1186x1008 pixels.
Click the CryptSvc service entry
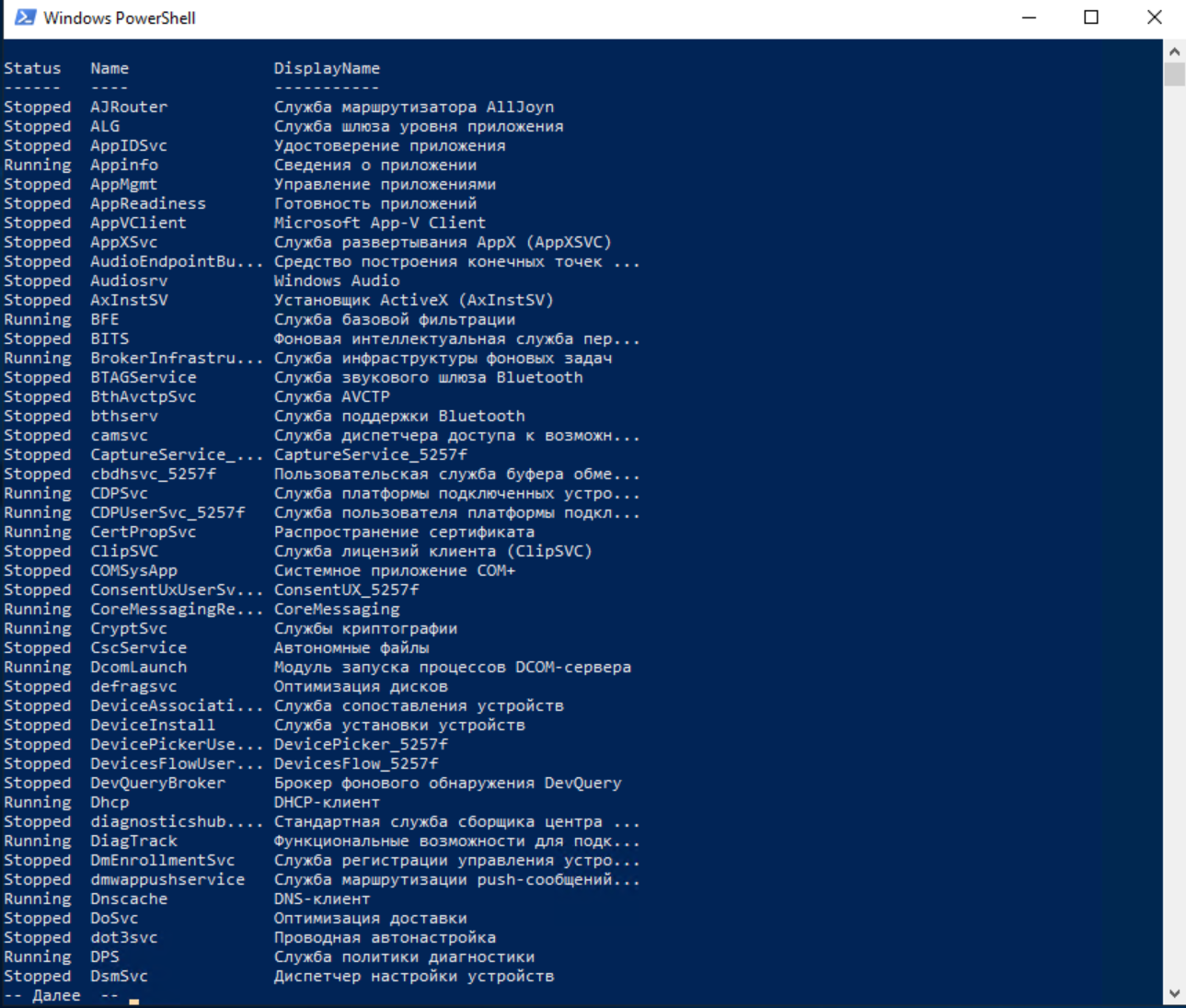tap(129, 628)
